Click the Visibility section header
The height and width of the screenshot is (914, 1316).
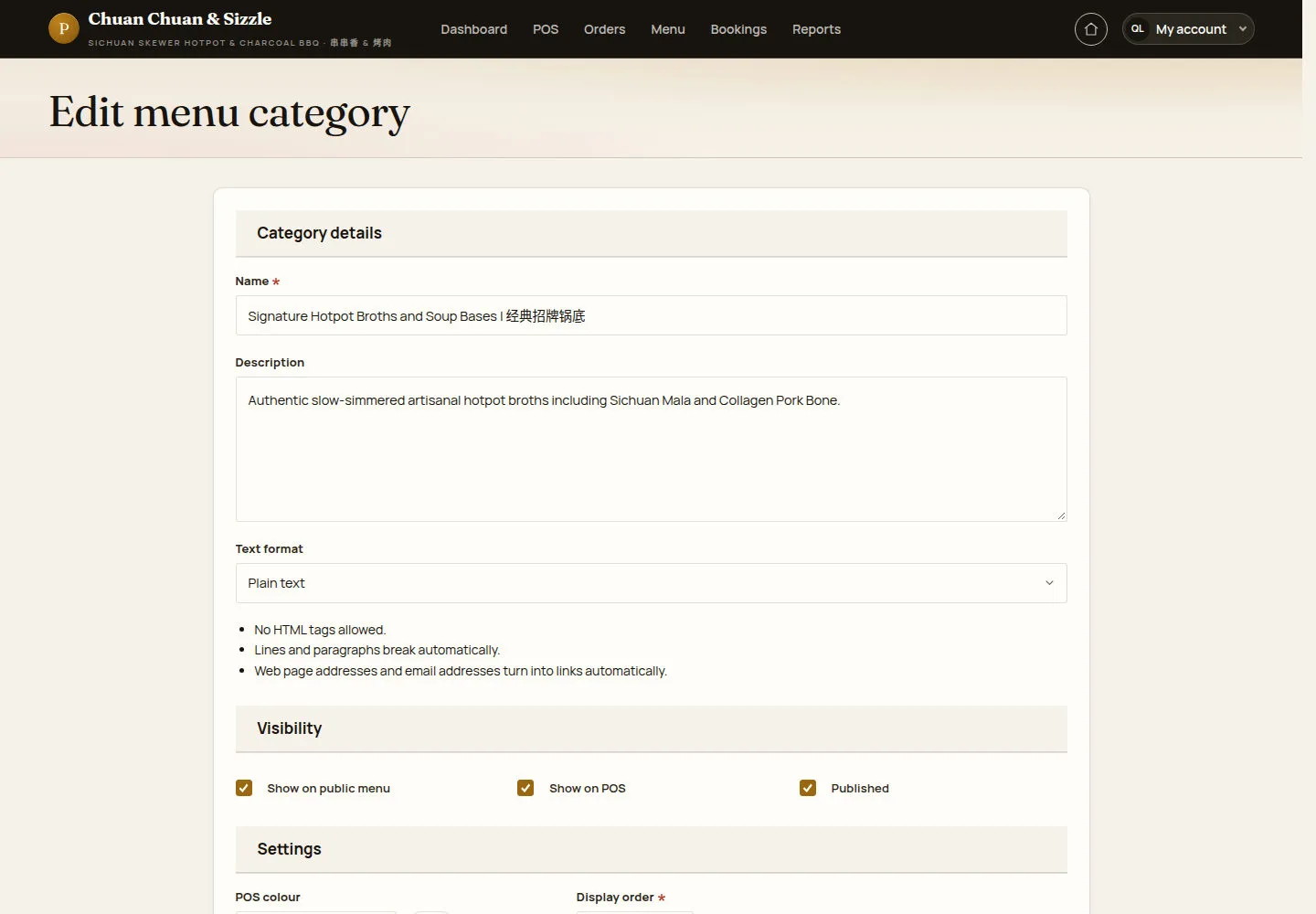tap(651, 728)
